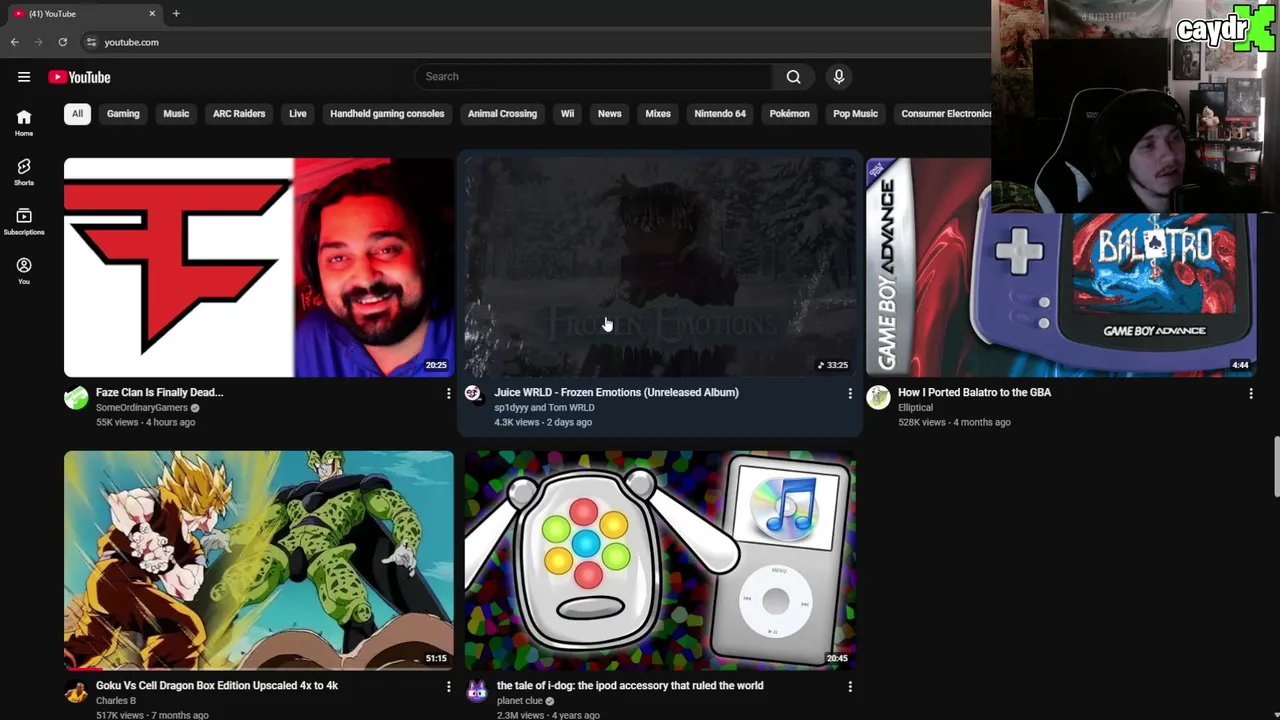
Task: Open options menu for Balatro GBA video
Action: coord(1251,394)
